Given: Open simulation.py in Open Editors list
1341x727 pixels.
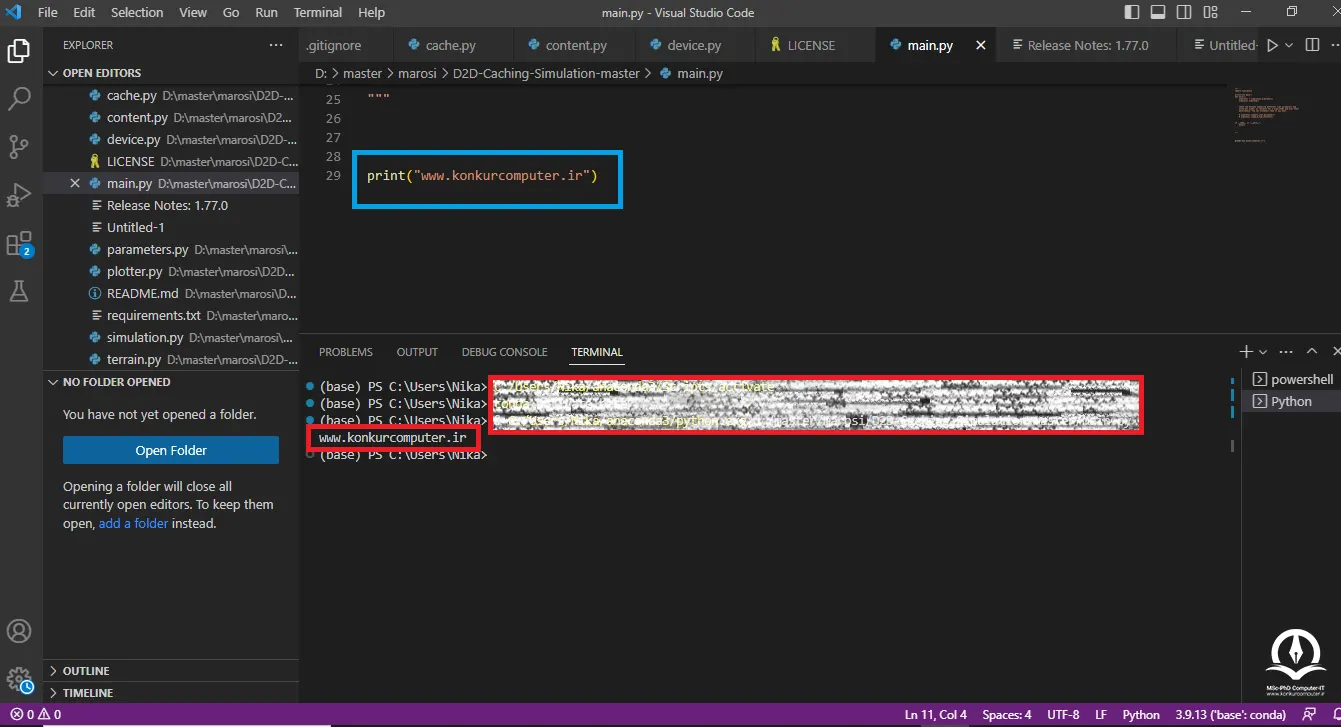Looking at the screenshot, I should [171, 338].
